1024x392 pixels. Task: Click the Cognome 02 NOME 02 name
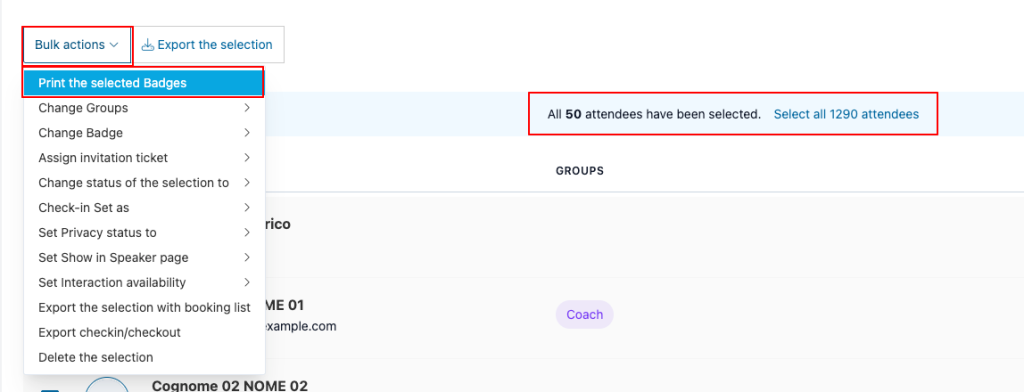click(229, 385)
